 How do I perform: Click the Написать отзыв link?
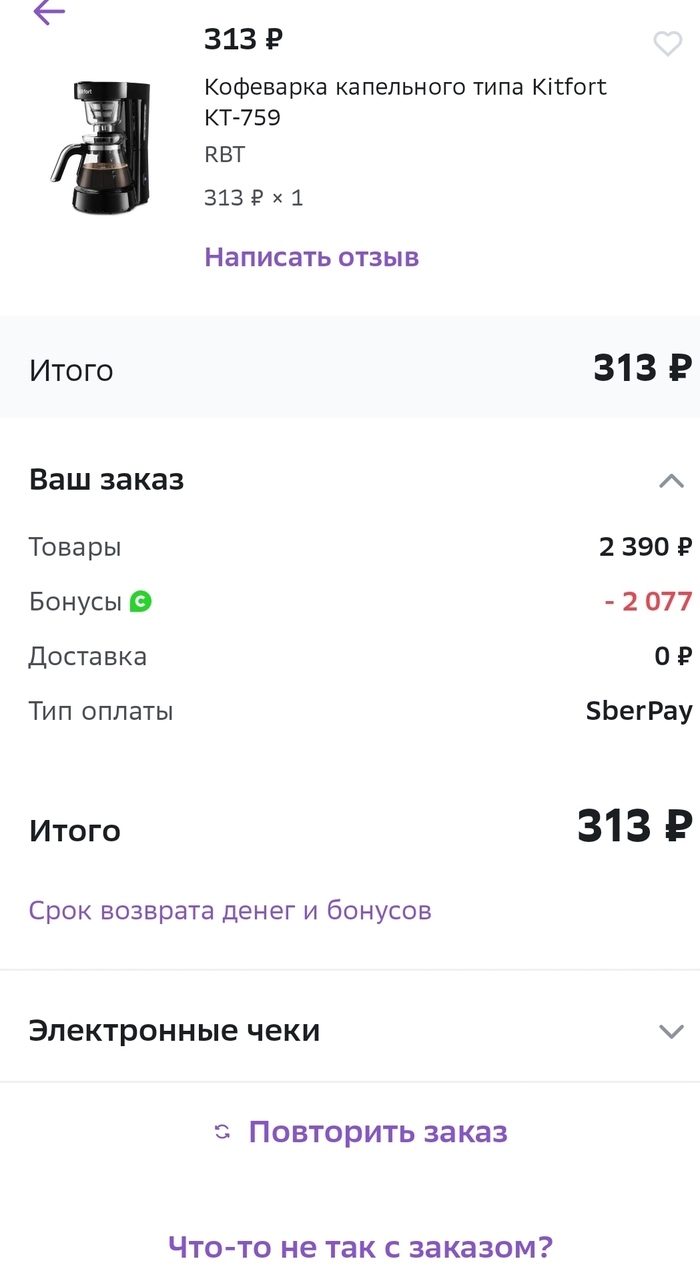(311, 257)
